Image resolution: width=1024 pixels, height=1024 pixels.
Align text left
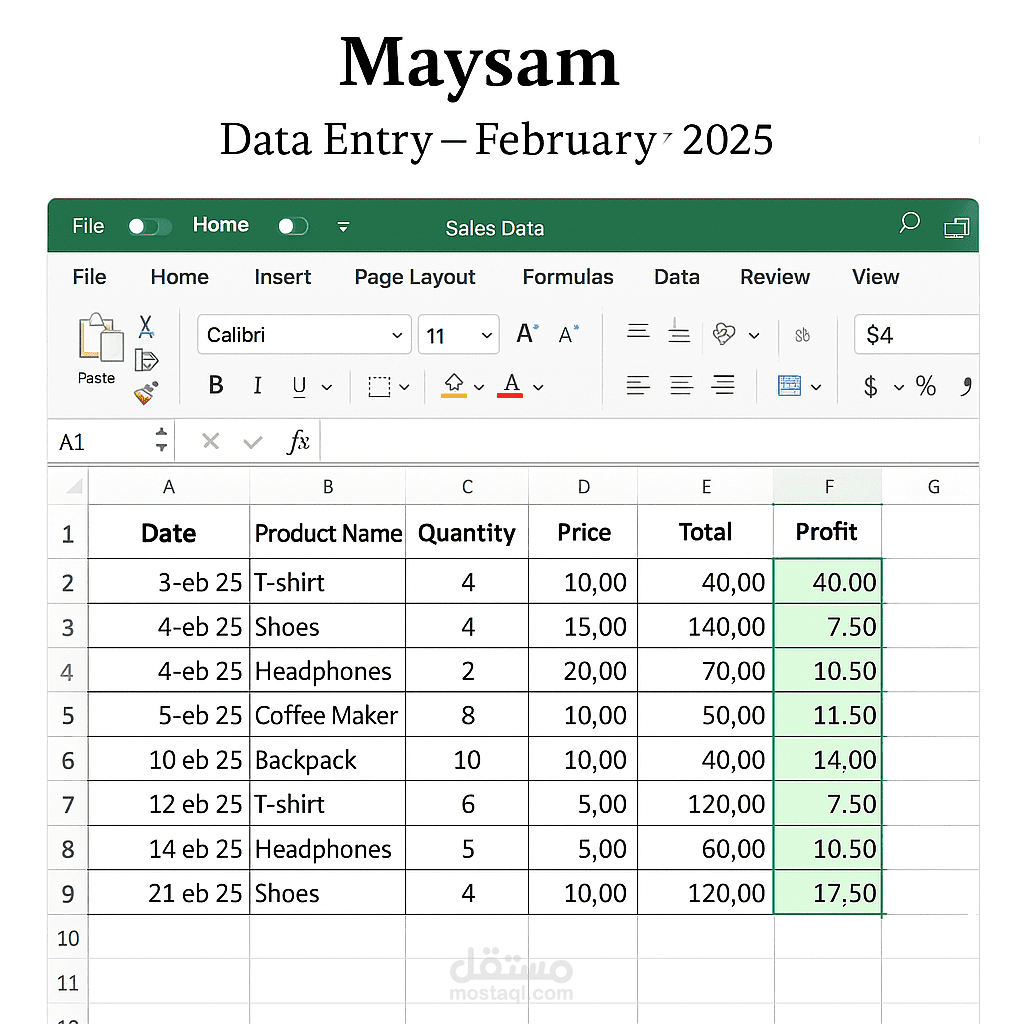coord(638,385)
